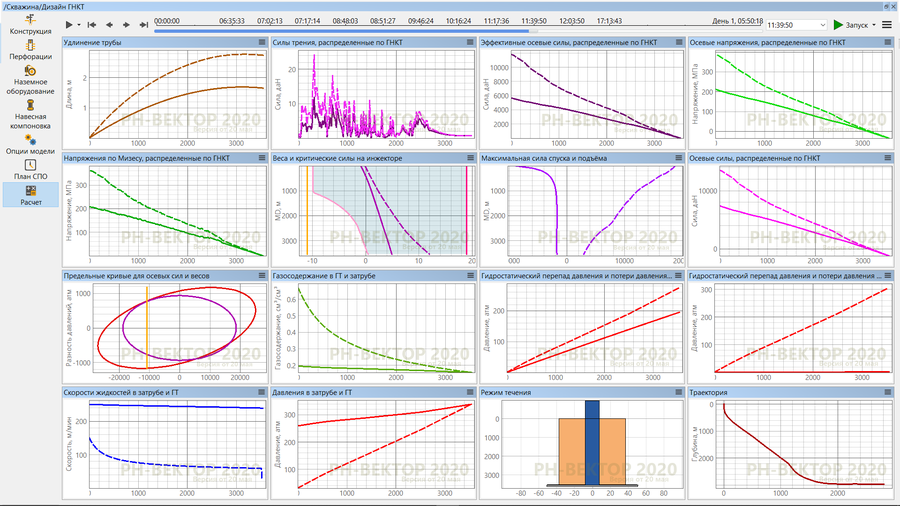The width and height of the screenshot is (900, 506).
Task: Click the Запуск run button
Action: 851,25
